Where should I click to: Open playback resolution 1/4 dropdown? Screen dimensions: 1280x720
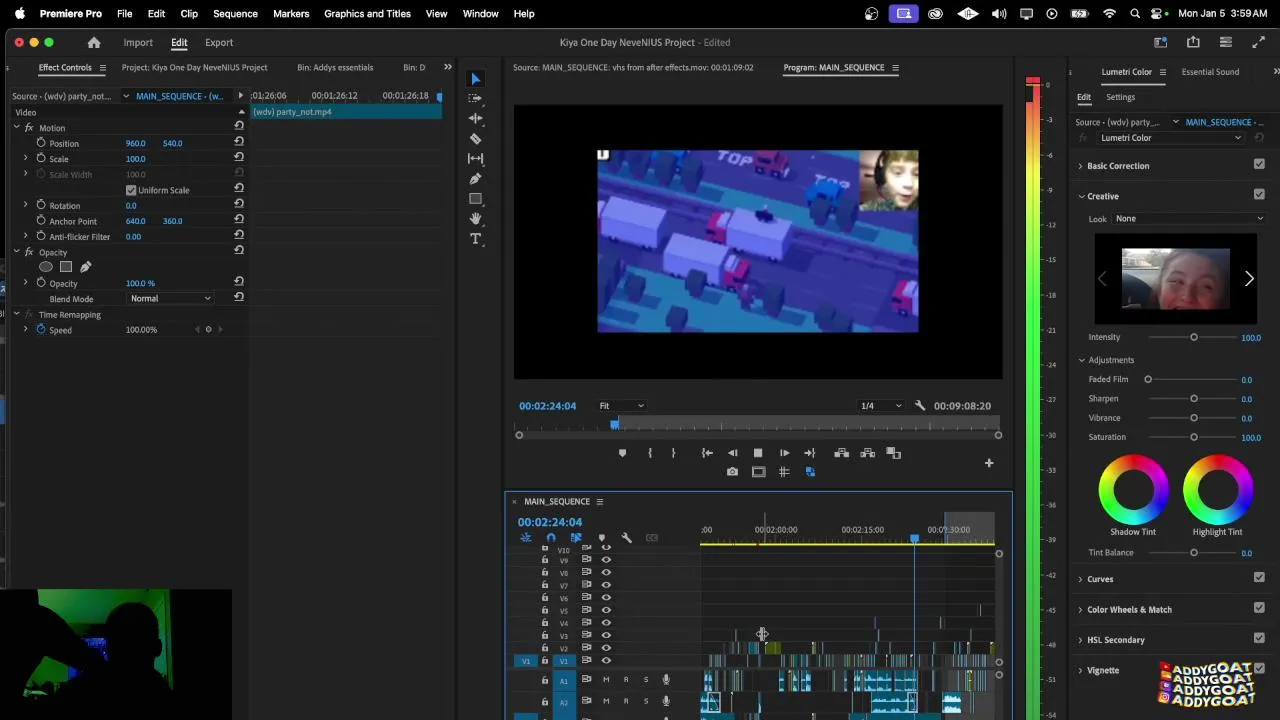[x=881, y=406]
